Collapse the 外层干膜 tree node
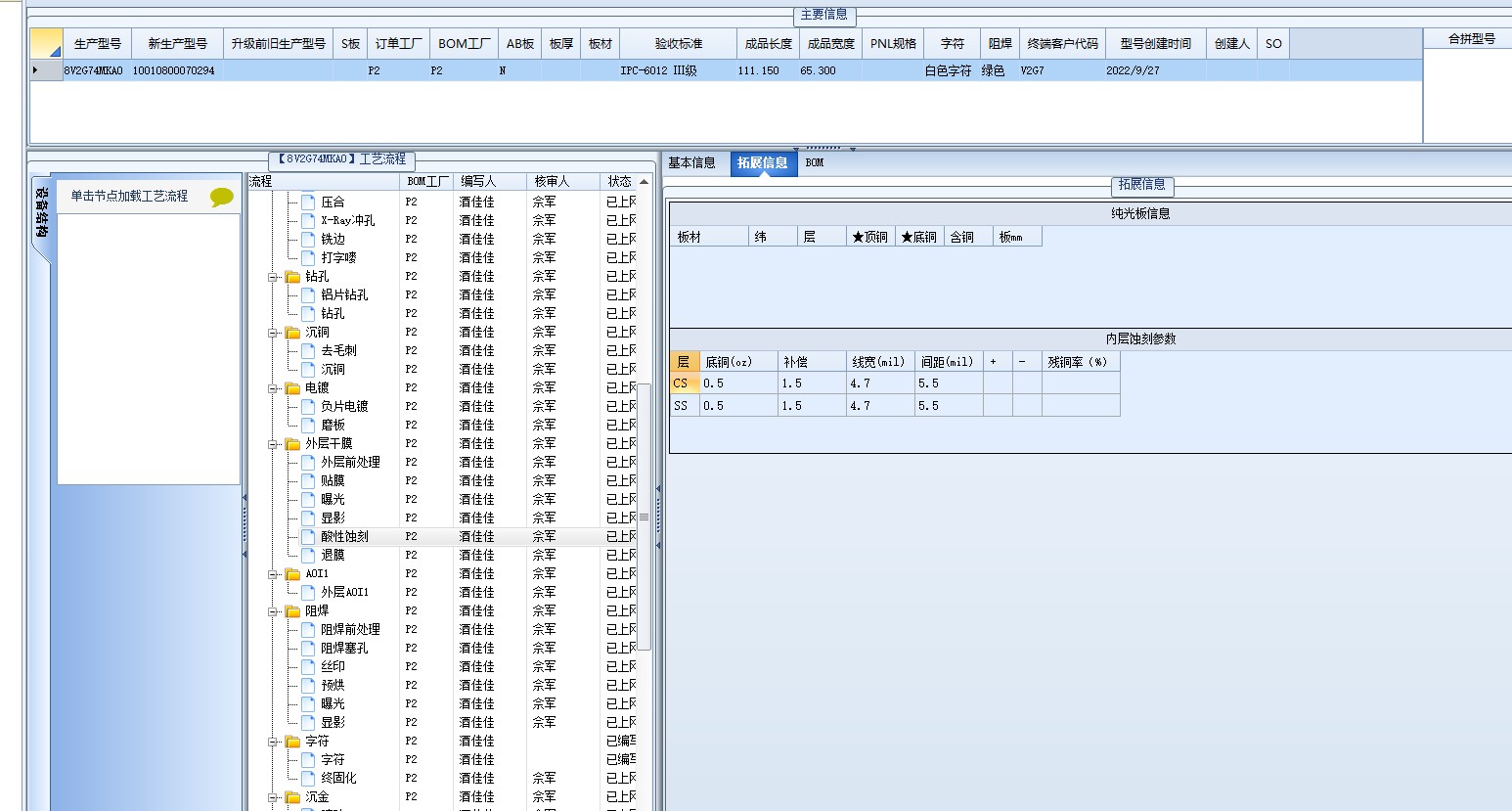 [274, 444]
